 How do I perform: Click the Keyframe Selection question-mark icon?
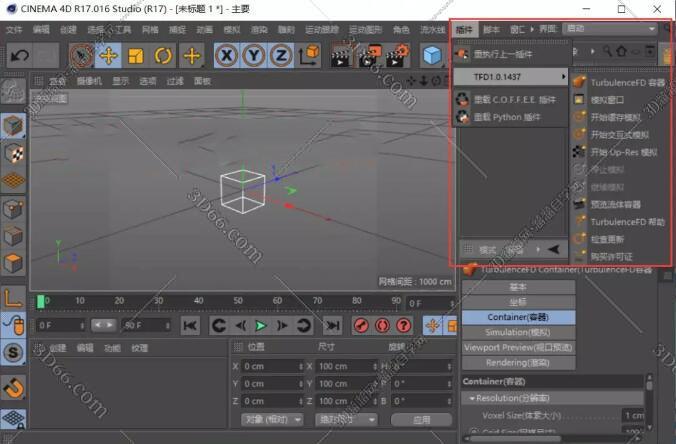tap(404, 325)
